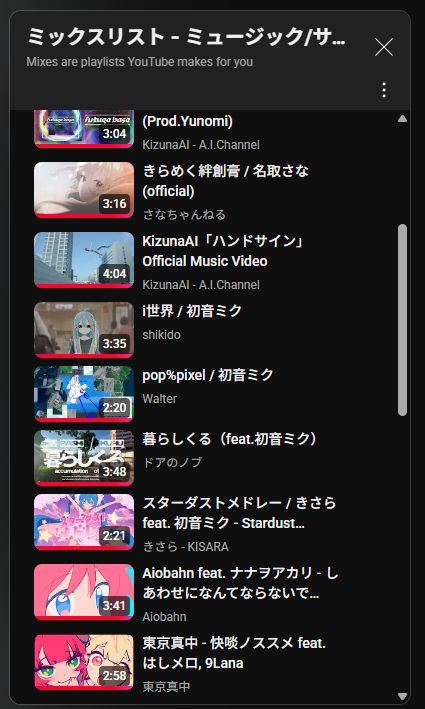Click the さなちゃんねる channel name

point(184,214)
